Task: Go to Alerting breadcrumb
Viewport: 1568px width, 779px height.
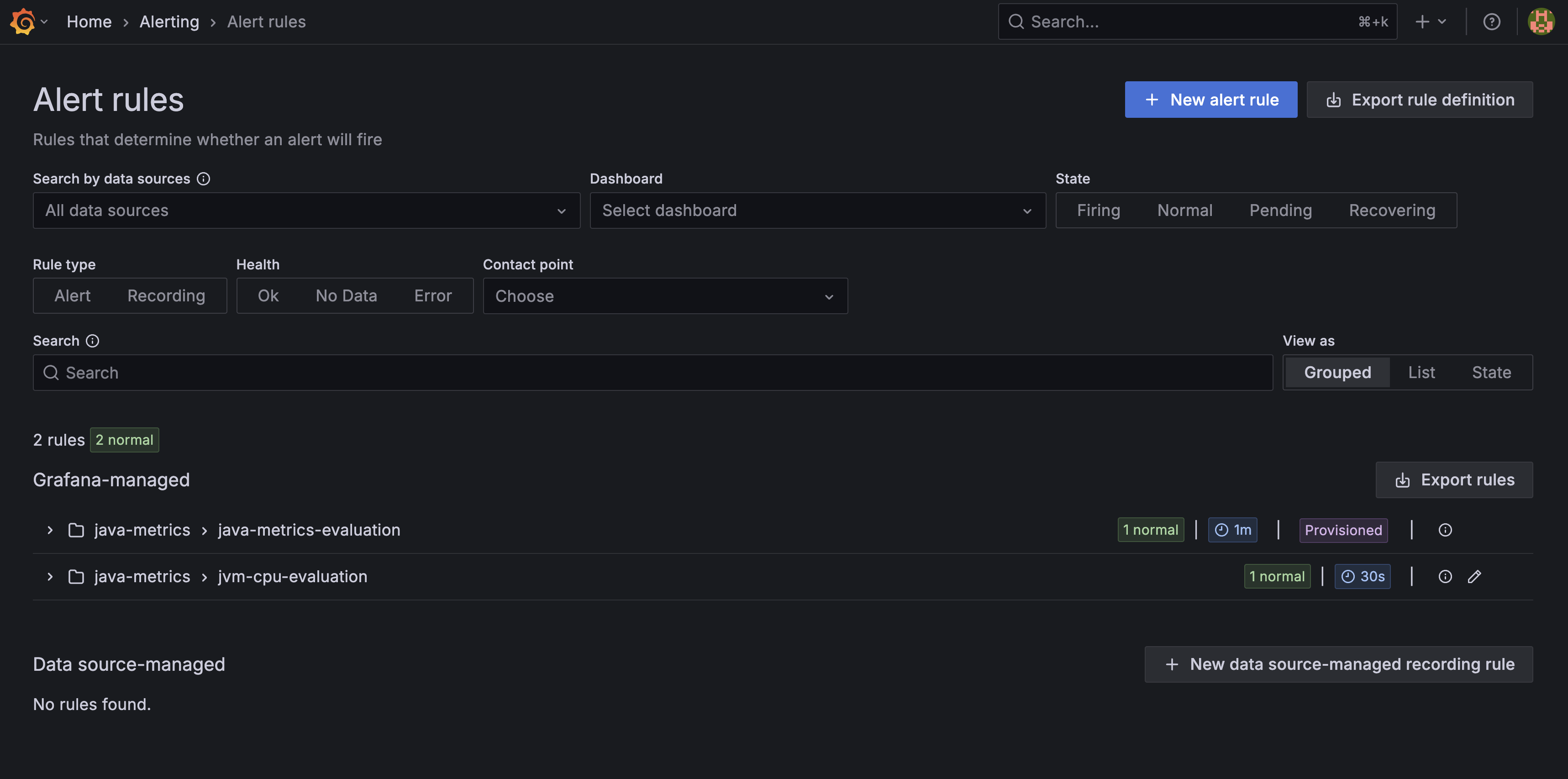Action: (169, 22)
